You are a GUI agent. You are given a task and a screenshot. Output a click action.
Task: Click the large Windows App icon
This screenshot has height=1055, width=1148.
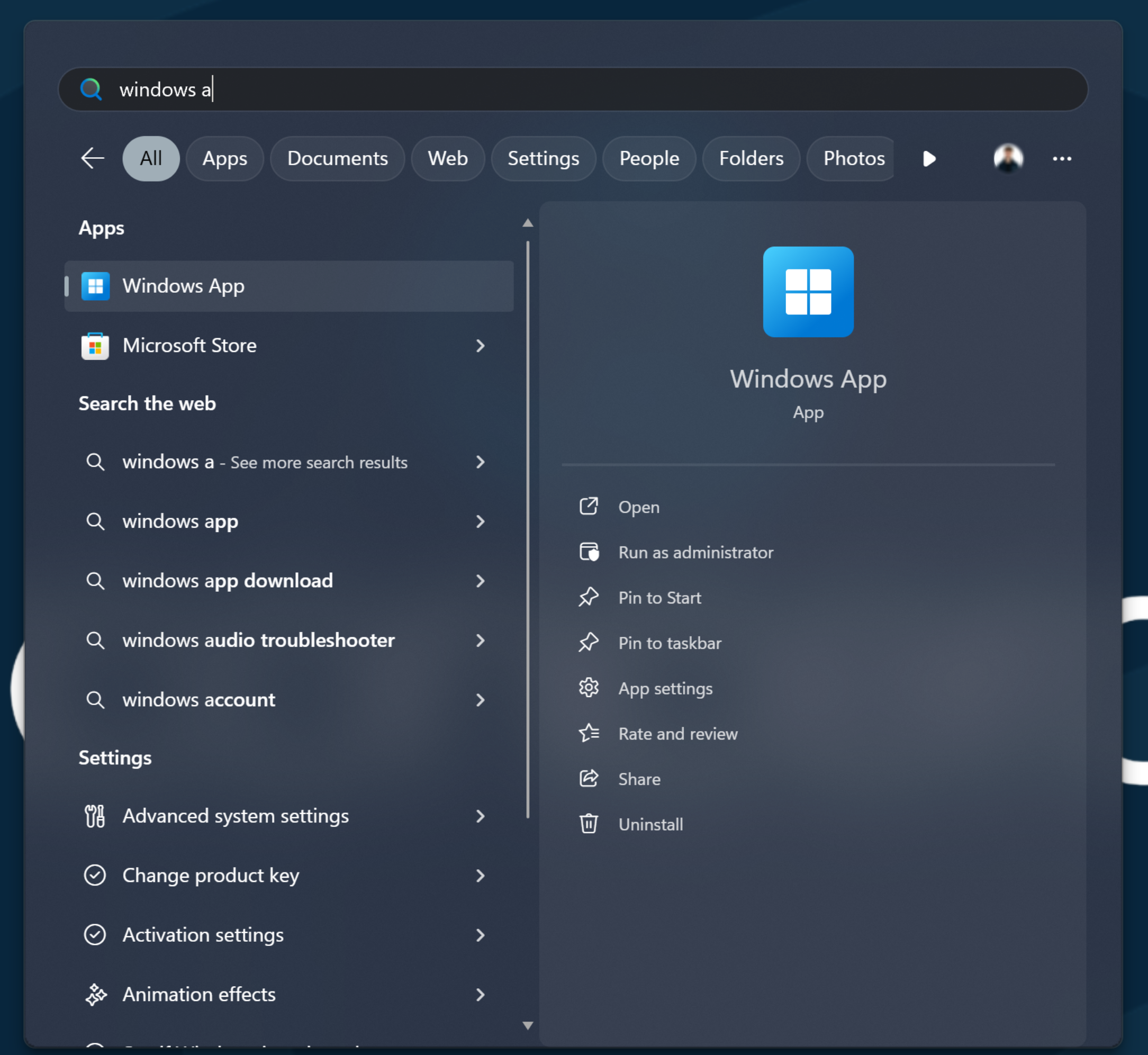point(808,292)
